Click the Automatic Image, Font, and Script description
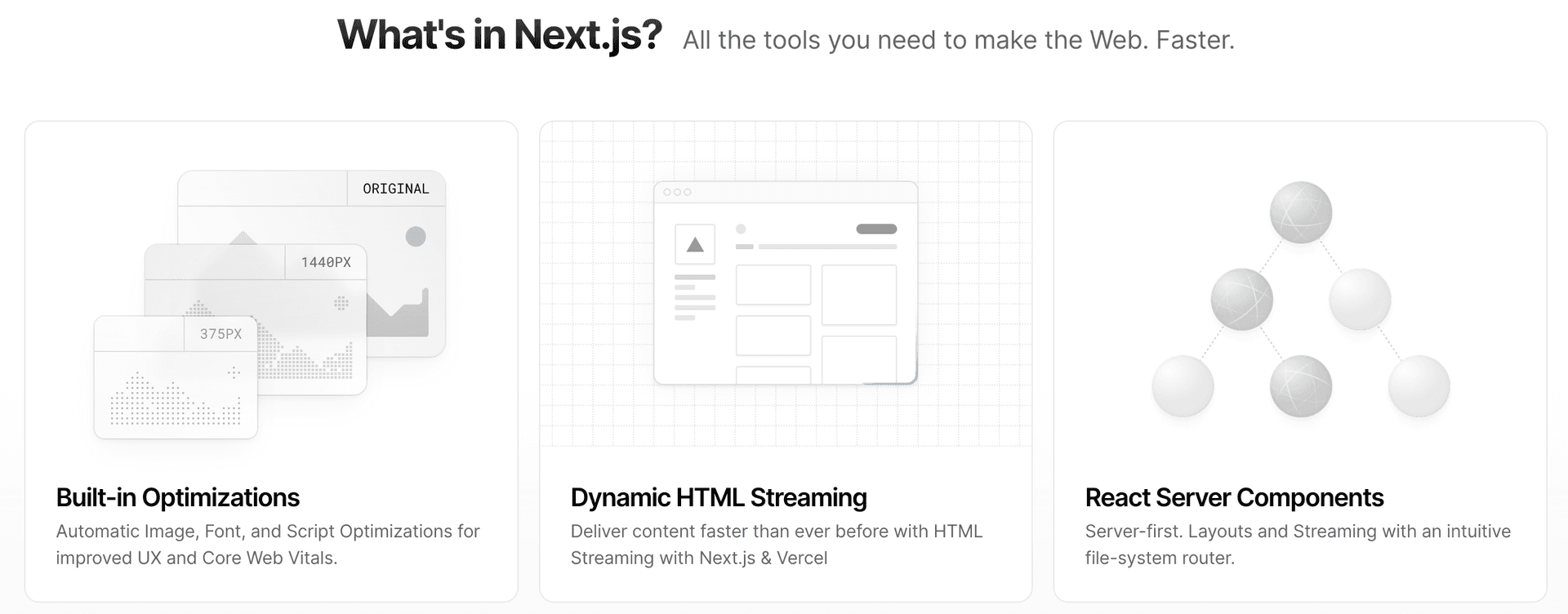Screen dimensions: 1568x614 click(268, 545)
